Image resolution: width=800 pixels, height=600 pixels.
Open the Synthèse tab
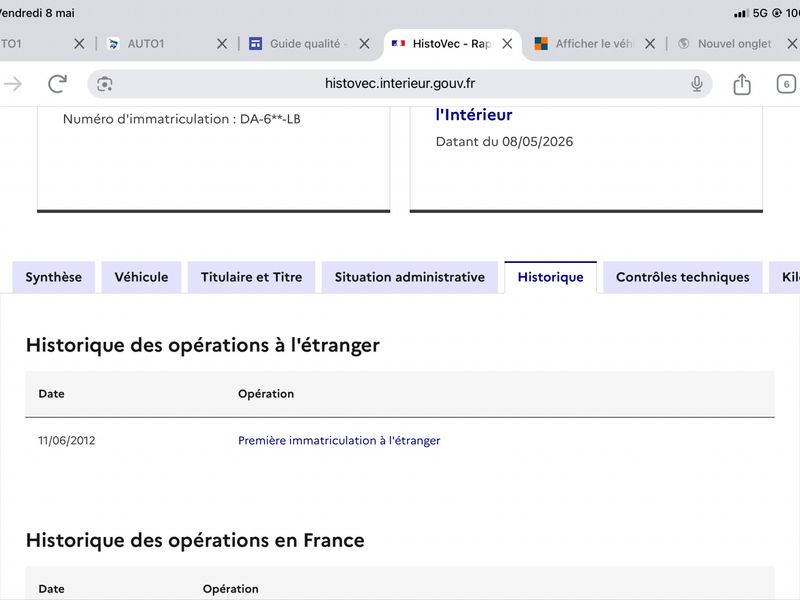(54, 277)
